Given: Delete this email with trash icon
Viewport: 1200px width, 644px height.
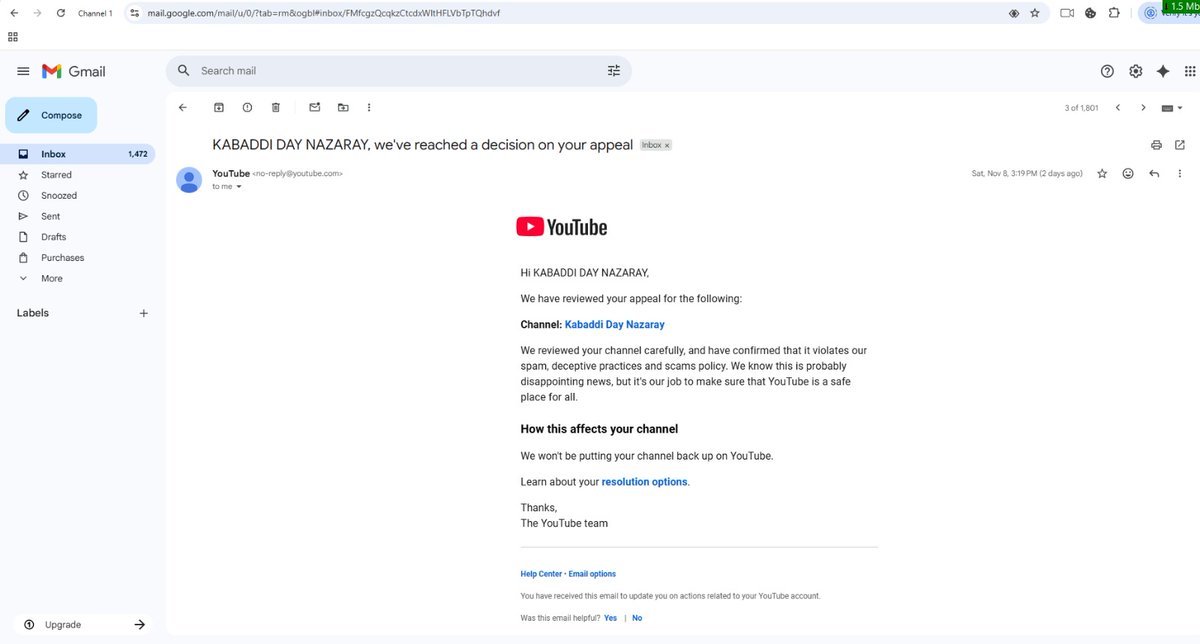Looking at the screenshot, I should pyautogui.click(x=276, y=107).
